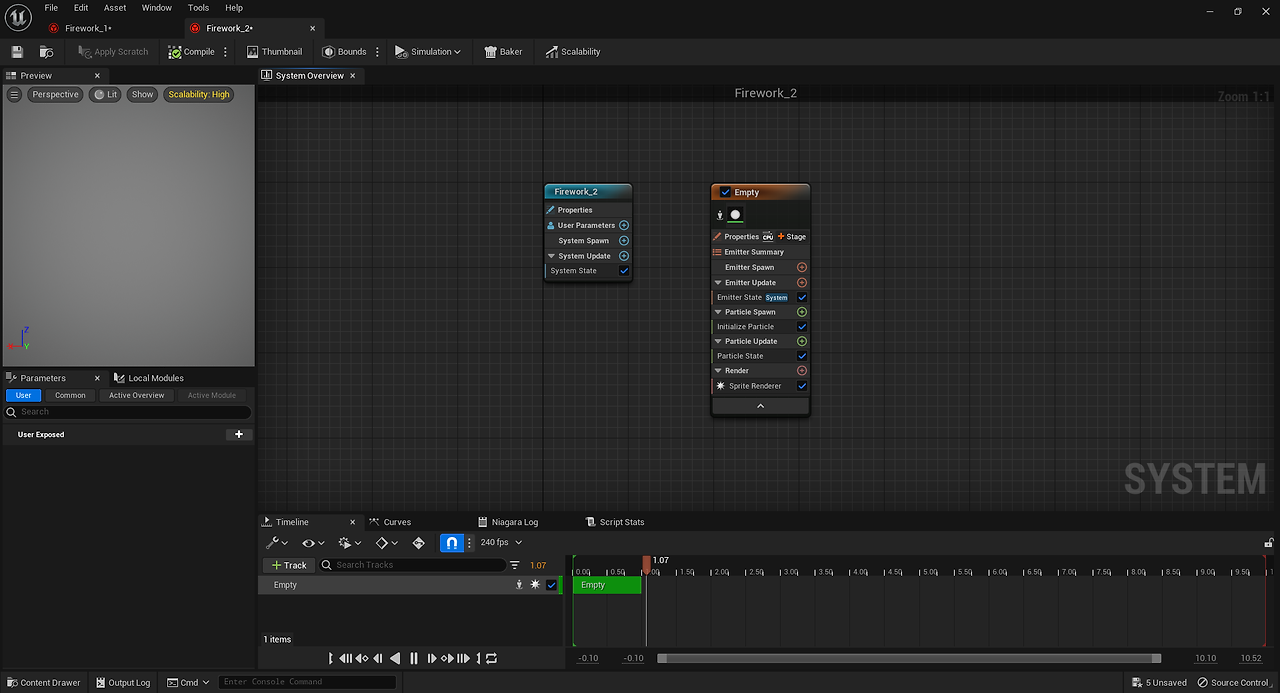Collapse the Empty emitter node
This screenshot has width=1280, height=693.
point(760,406)
